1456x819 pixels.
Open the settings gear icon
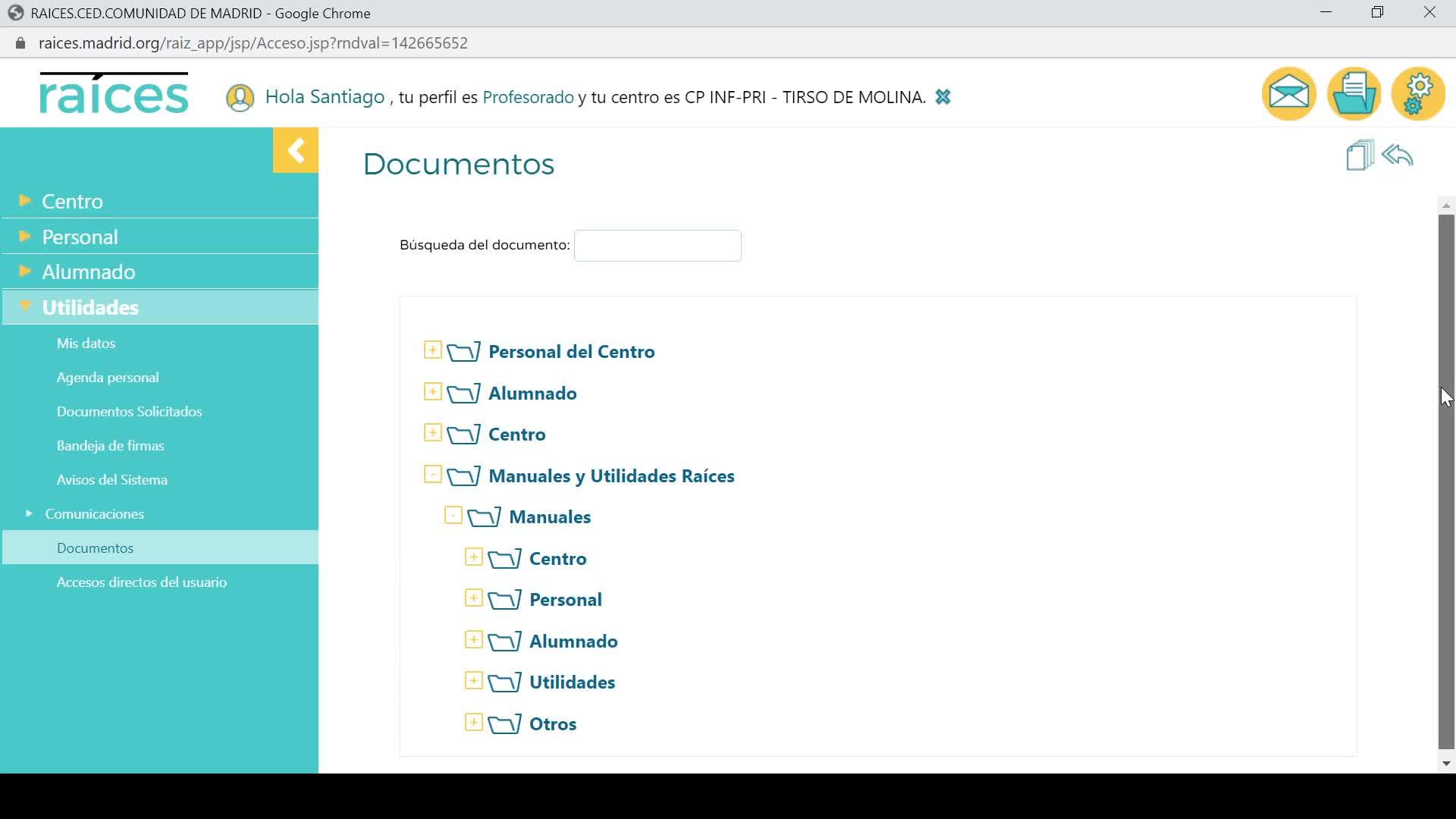click(x=1418, y=94)
